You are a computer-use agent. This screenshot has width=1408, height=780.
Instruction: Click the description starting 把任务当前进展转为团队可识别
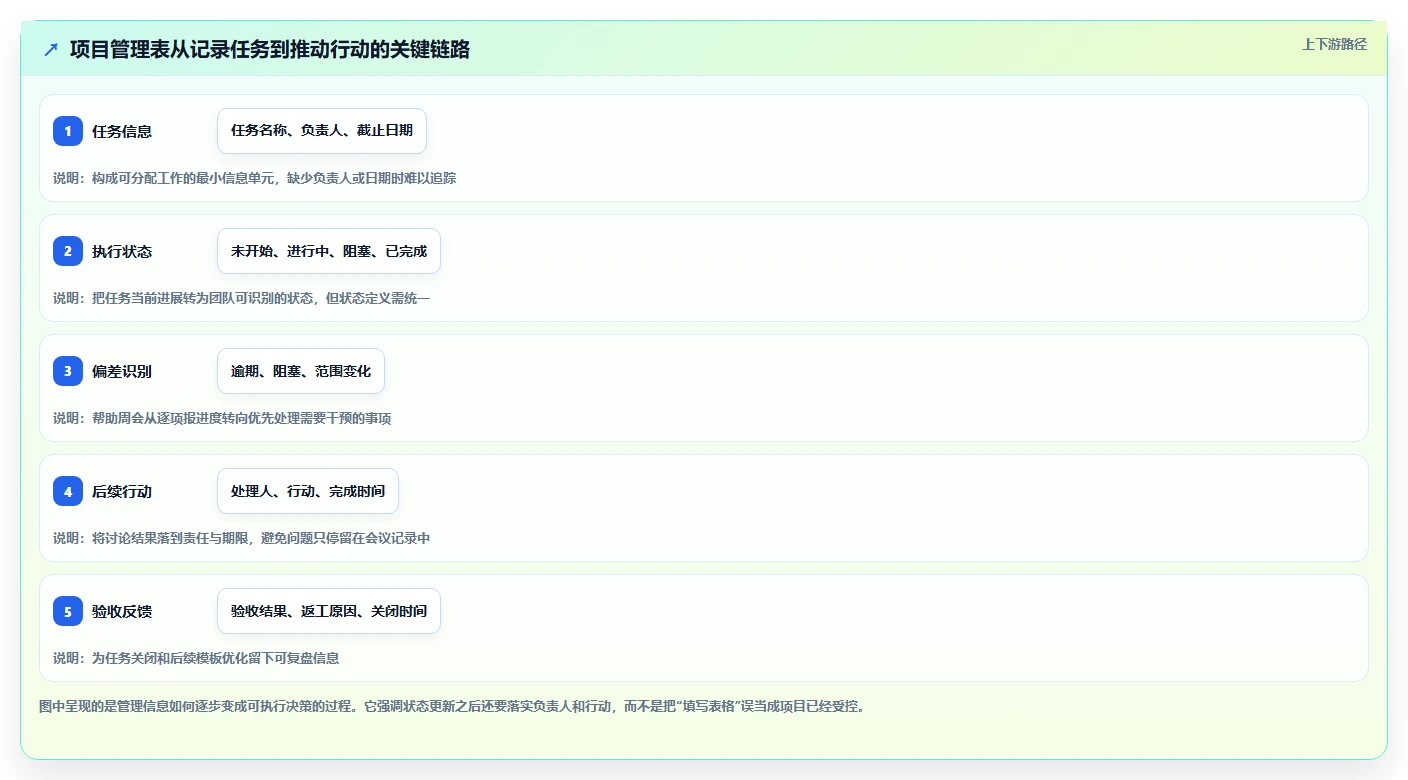pos(241,298)
